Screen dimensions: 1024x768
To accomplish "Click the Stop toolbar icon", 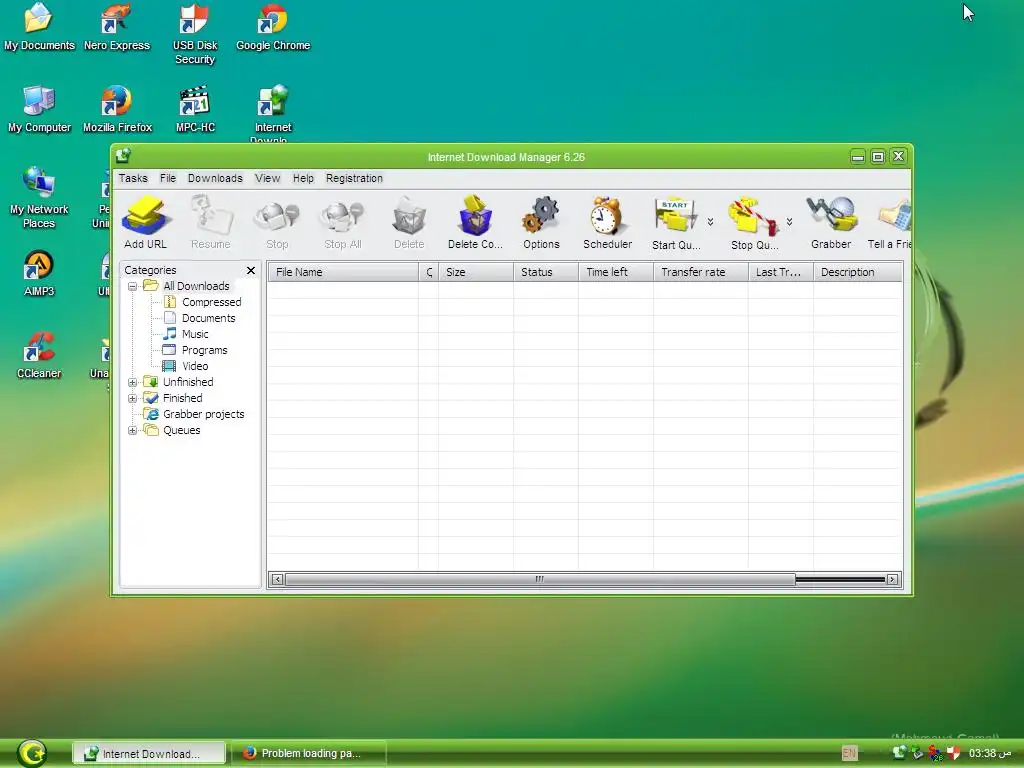I will click(277, 222).
